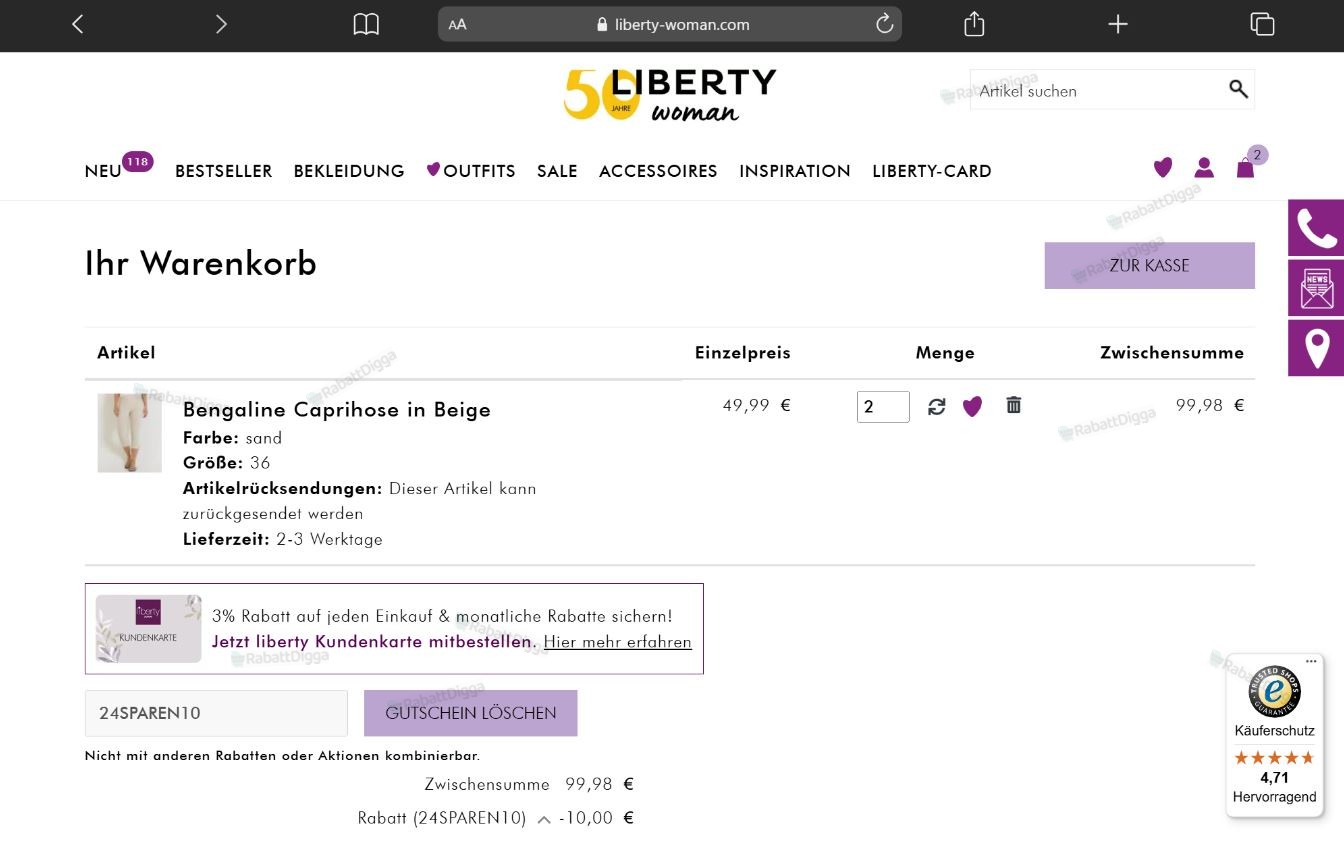
Task: Click the Liberty Woman logo
Action: click(x=670, y=95)
